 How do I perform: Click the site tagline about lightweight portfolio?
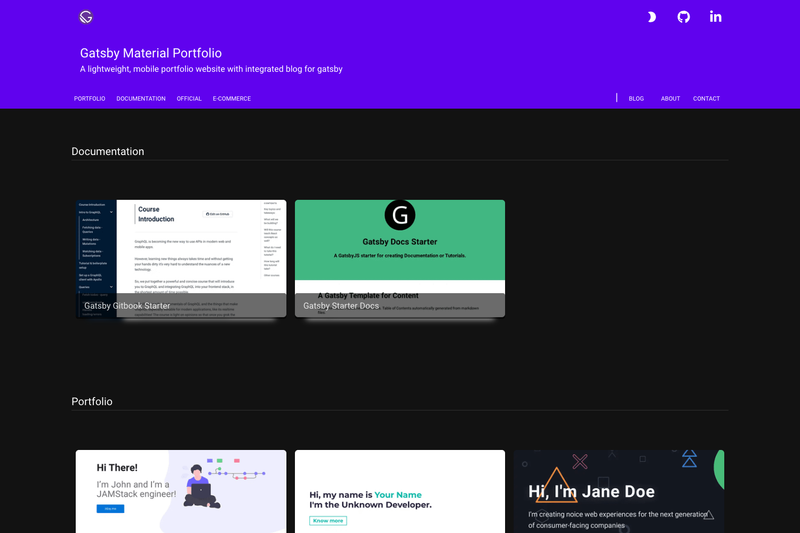(211, 69)
